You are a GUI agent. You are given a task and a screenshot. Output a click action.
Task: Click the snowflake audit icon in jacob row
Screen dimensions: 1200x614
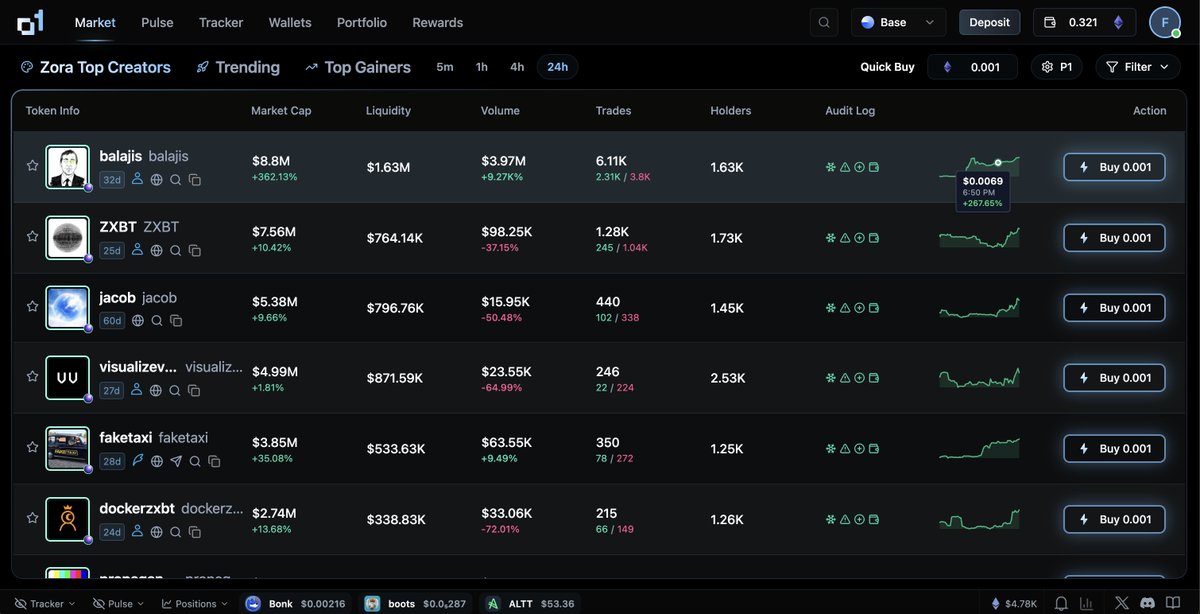click(x=831, y=308)
